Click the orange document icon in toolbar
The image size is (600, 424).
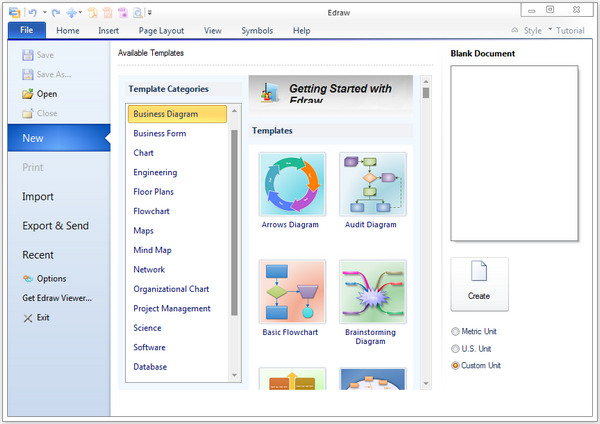(x=108, y=13)
